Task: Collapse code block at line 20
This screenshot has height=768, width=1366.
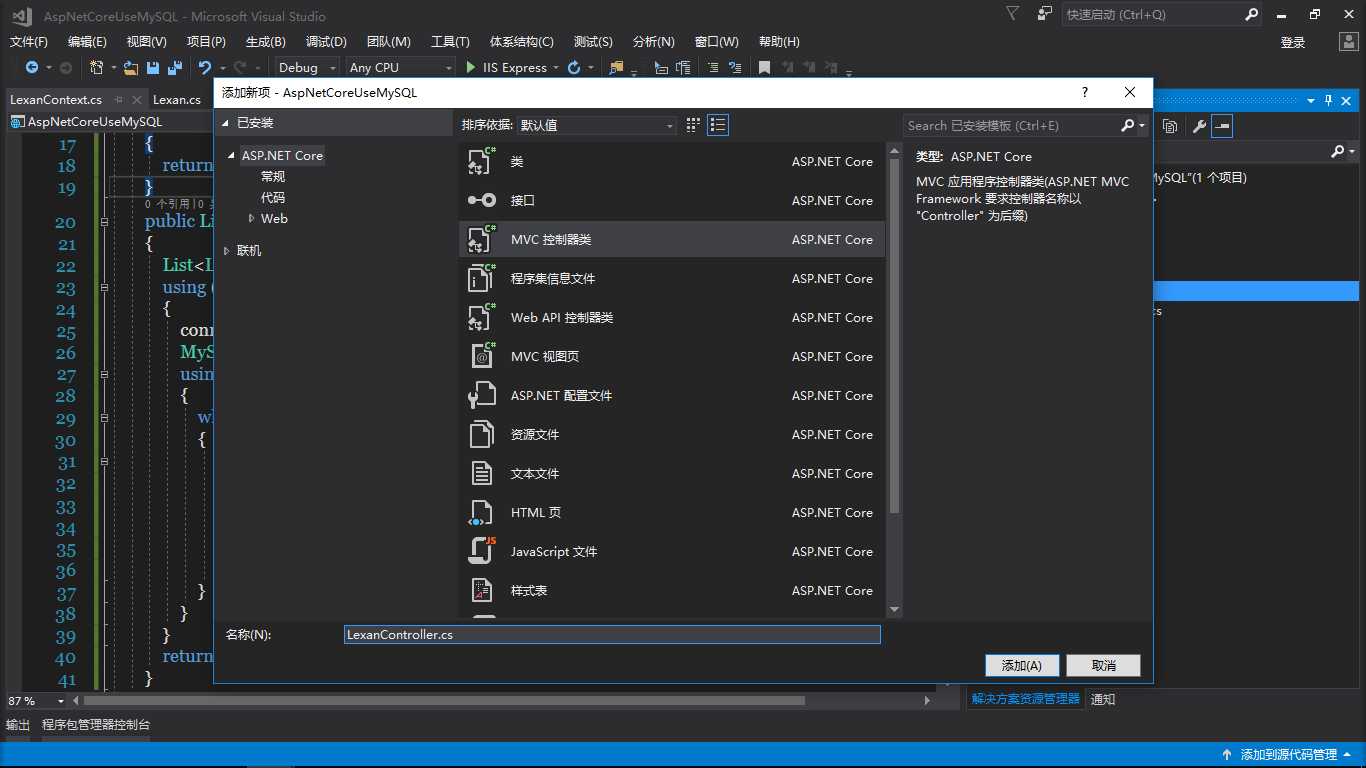Action: 104,222
